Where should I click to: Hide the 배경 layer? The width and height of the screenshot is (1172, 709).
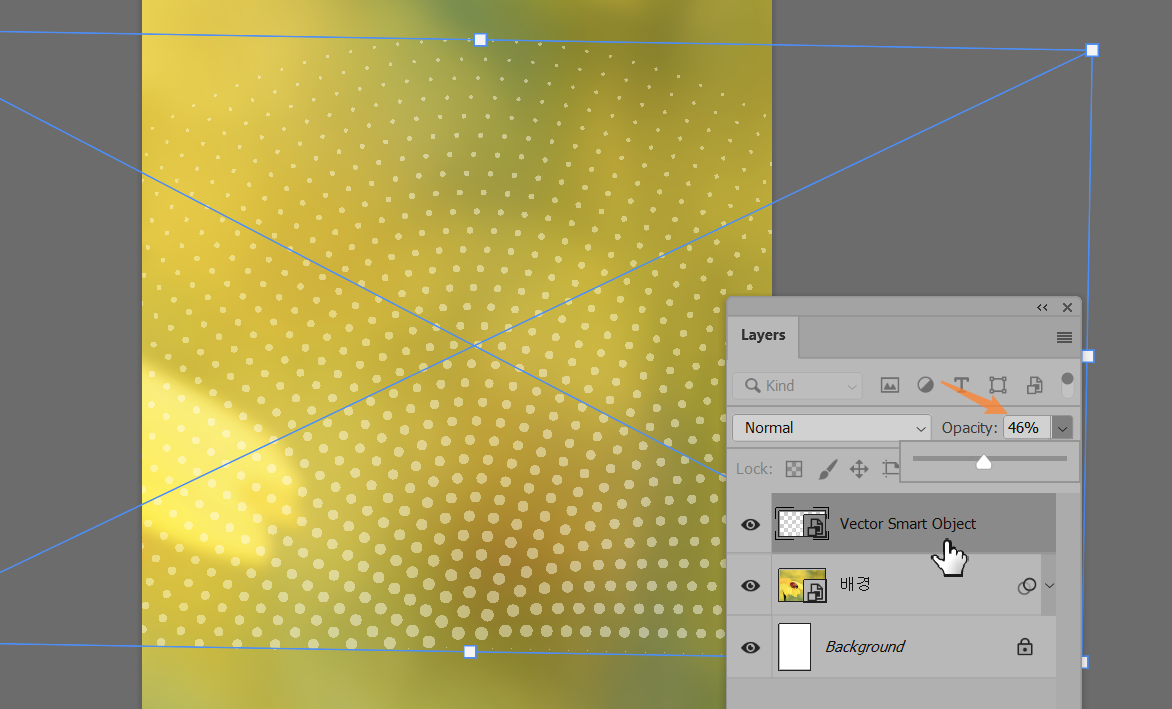tap(750, 586)
